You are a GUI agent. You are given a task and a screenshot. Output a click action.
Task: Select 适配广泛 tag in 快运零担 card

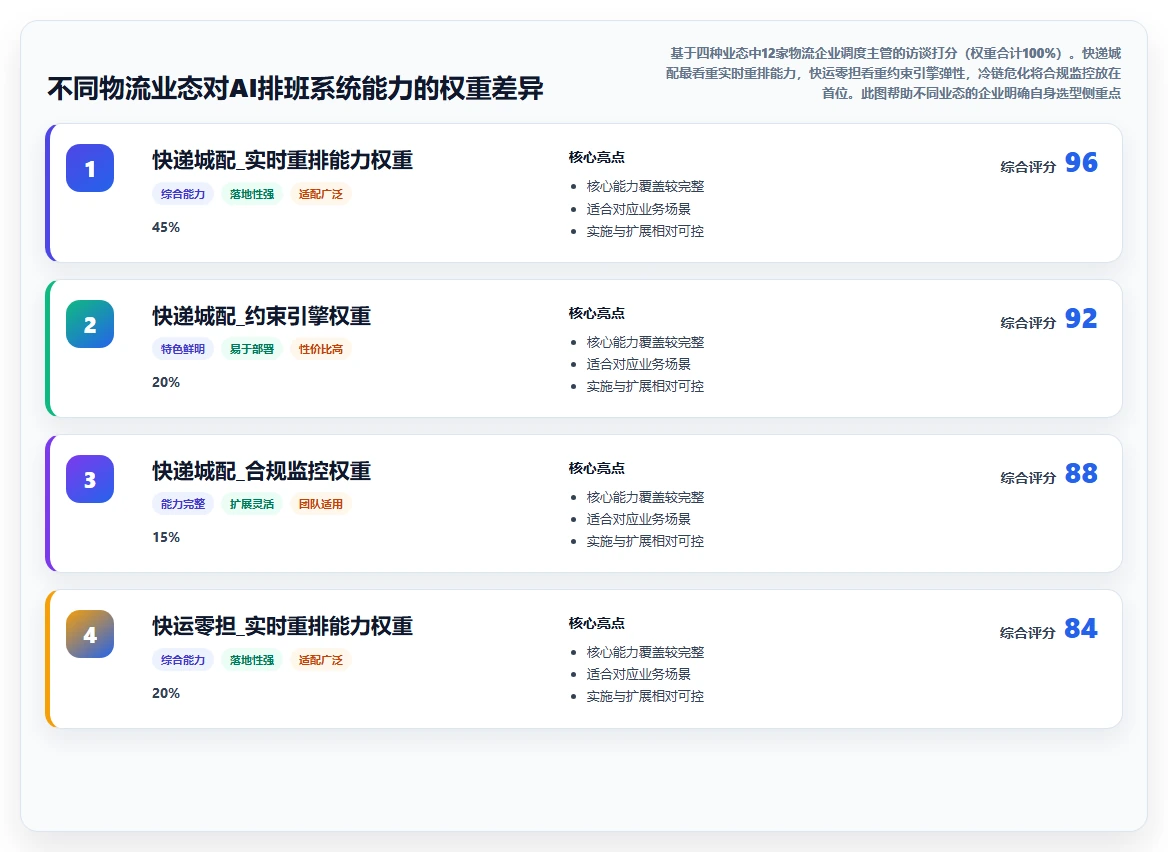click(320, 660)
